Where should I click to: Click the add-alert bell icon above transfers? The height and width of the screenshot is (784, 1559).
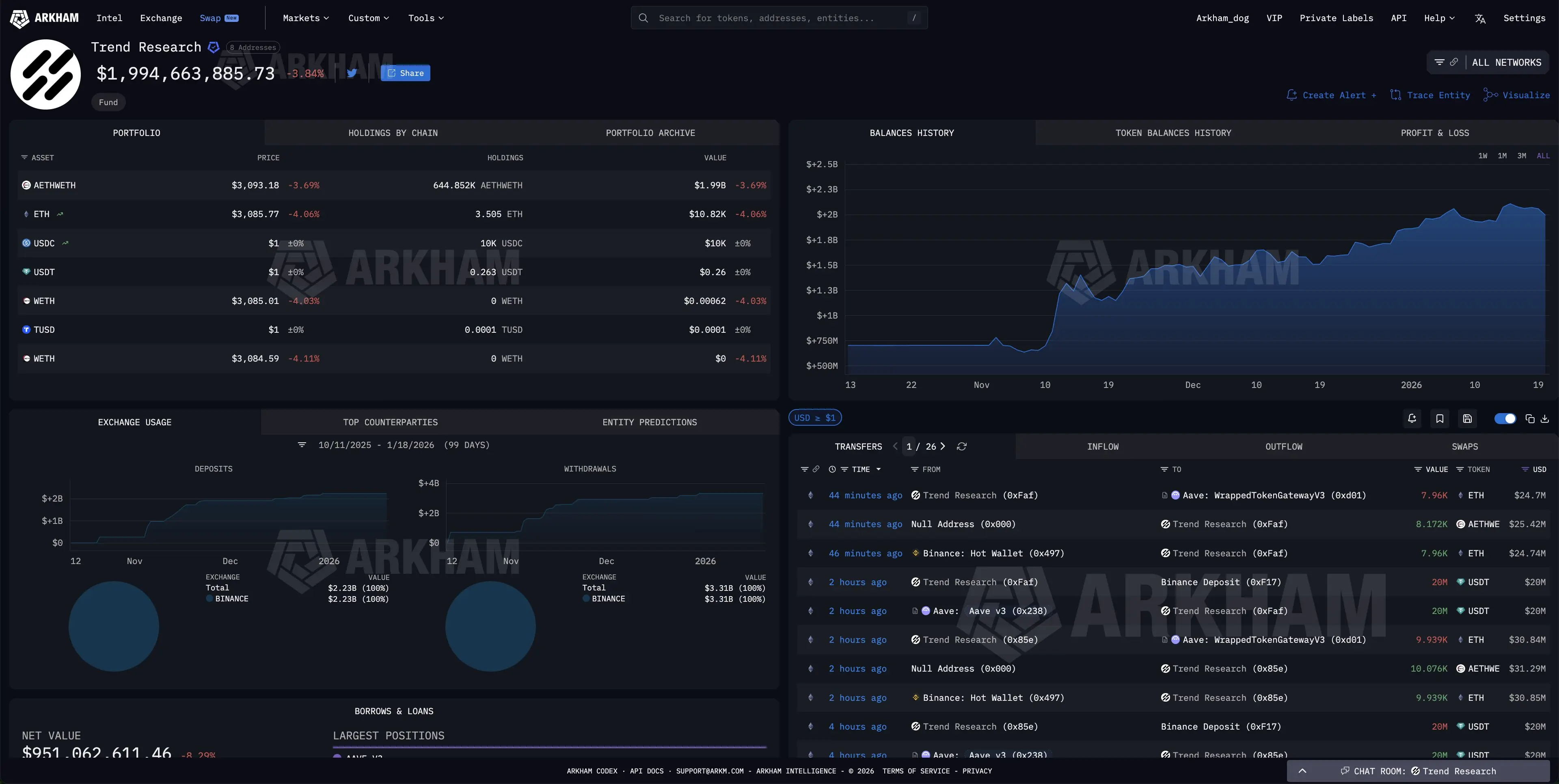pos(1412,418)
